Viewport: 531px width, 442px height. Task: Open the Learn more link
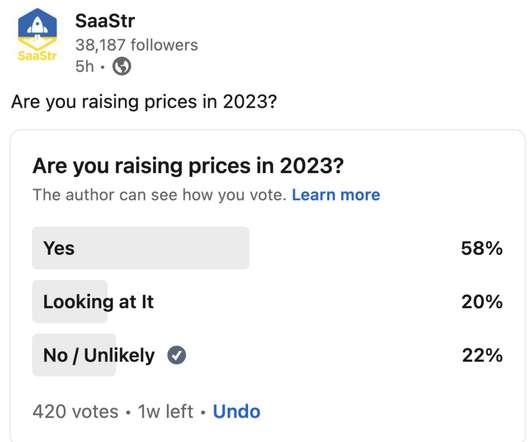336,195
